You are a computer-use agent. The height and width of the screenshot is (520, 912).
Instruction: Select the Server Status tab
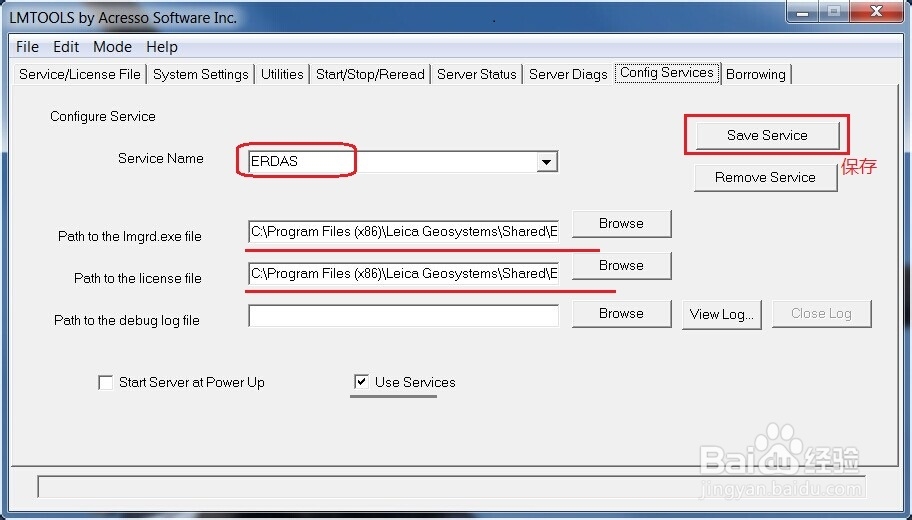point(476,74)
